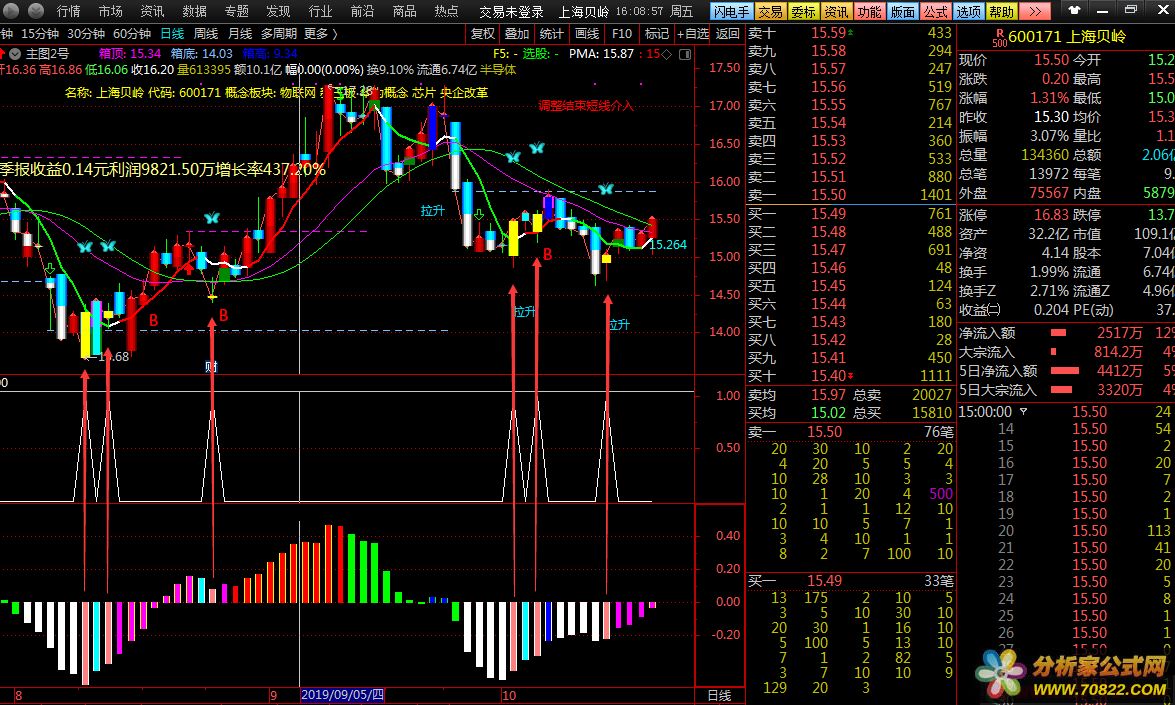Open the 多周期 multi-period view
1175x705 pixels.
click(x=279, y=34)
